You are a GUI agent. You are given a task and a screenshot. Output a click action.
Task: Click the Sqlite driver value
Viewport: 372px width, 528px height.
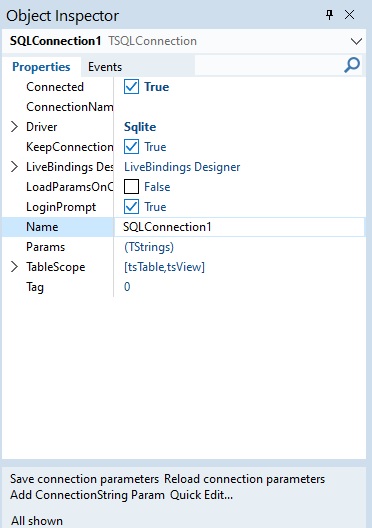point(140,127)
